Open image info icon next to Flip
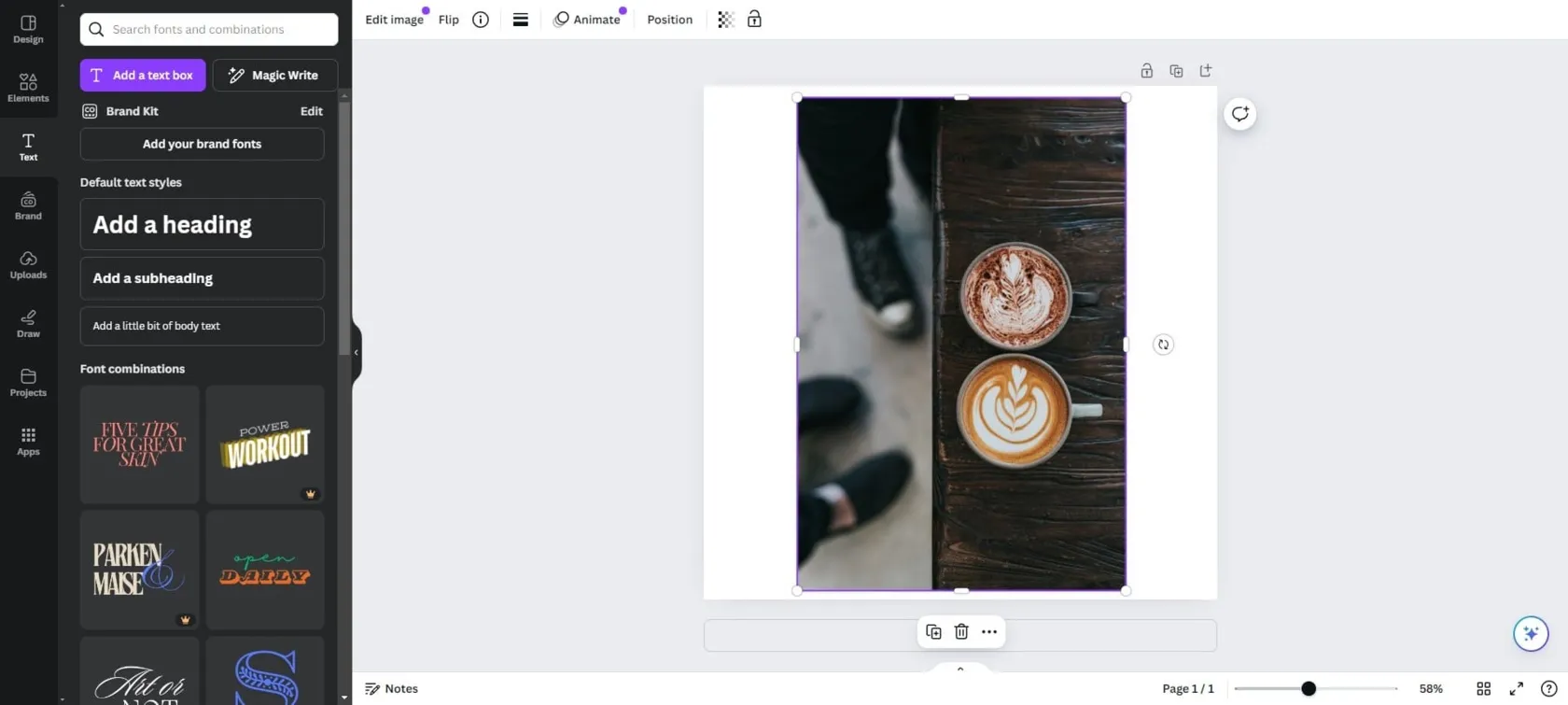Image resolution: width=1568 pixels, height=705 pixels. [481, 20]
